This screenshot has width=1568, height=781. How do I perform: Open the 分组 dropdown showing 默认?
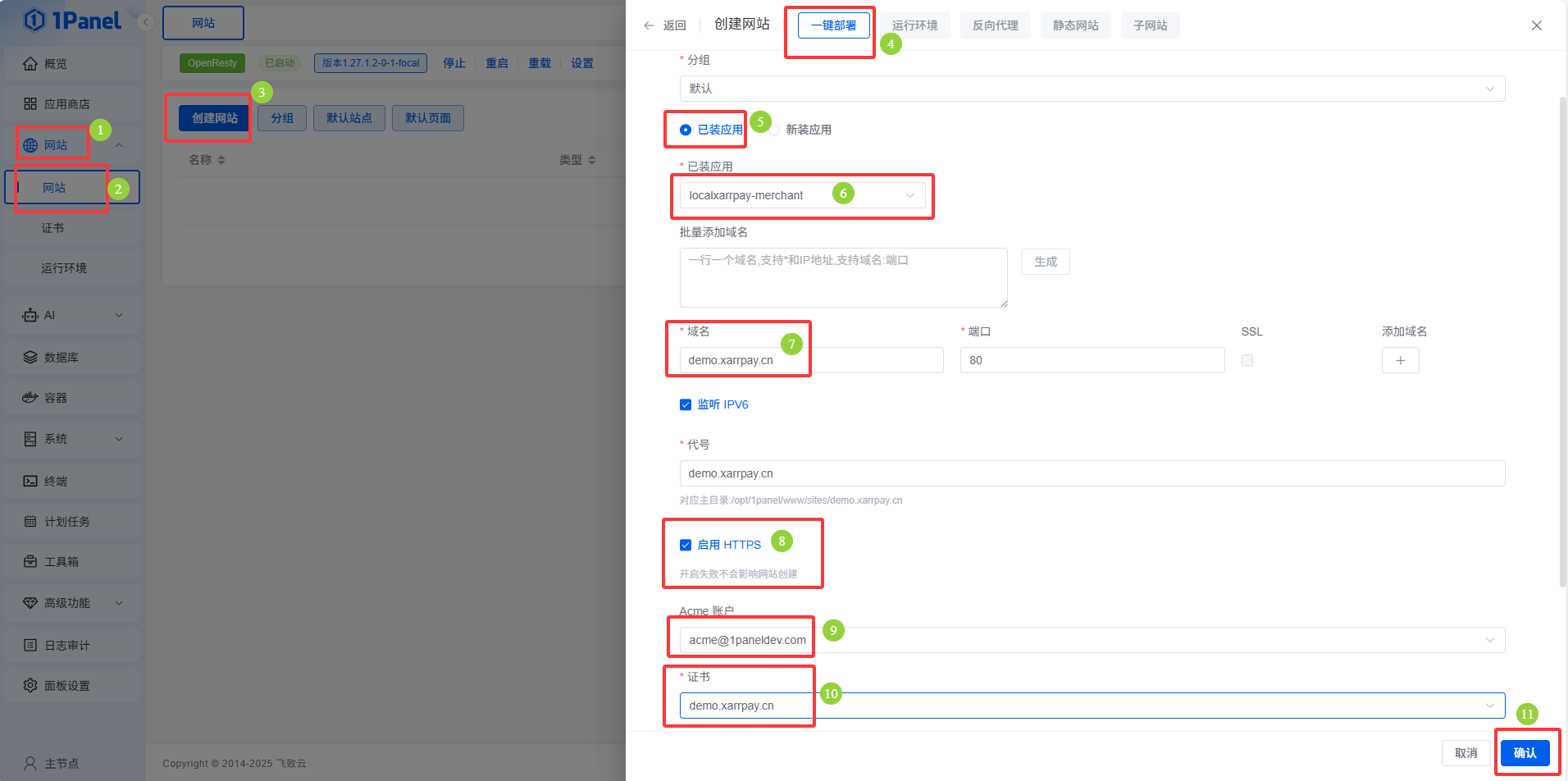(x=1092, y=89)
